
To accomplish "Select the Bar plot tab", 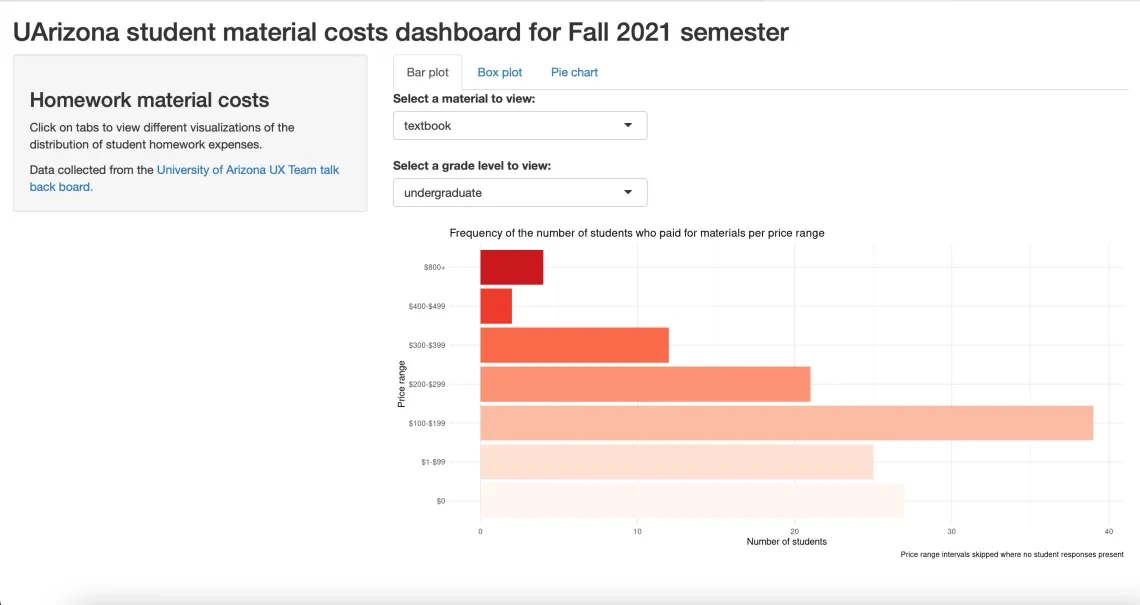I will pos(426,71).
